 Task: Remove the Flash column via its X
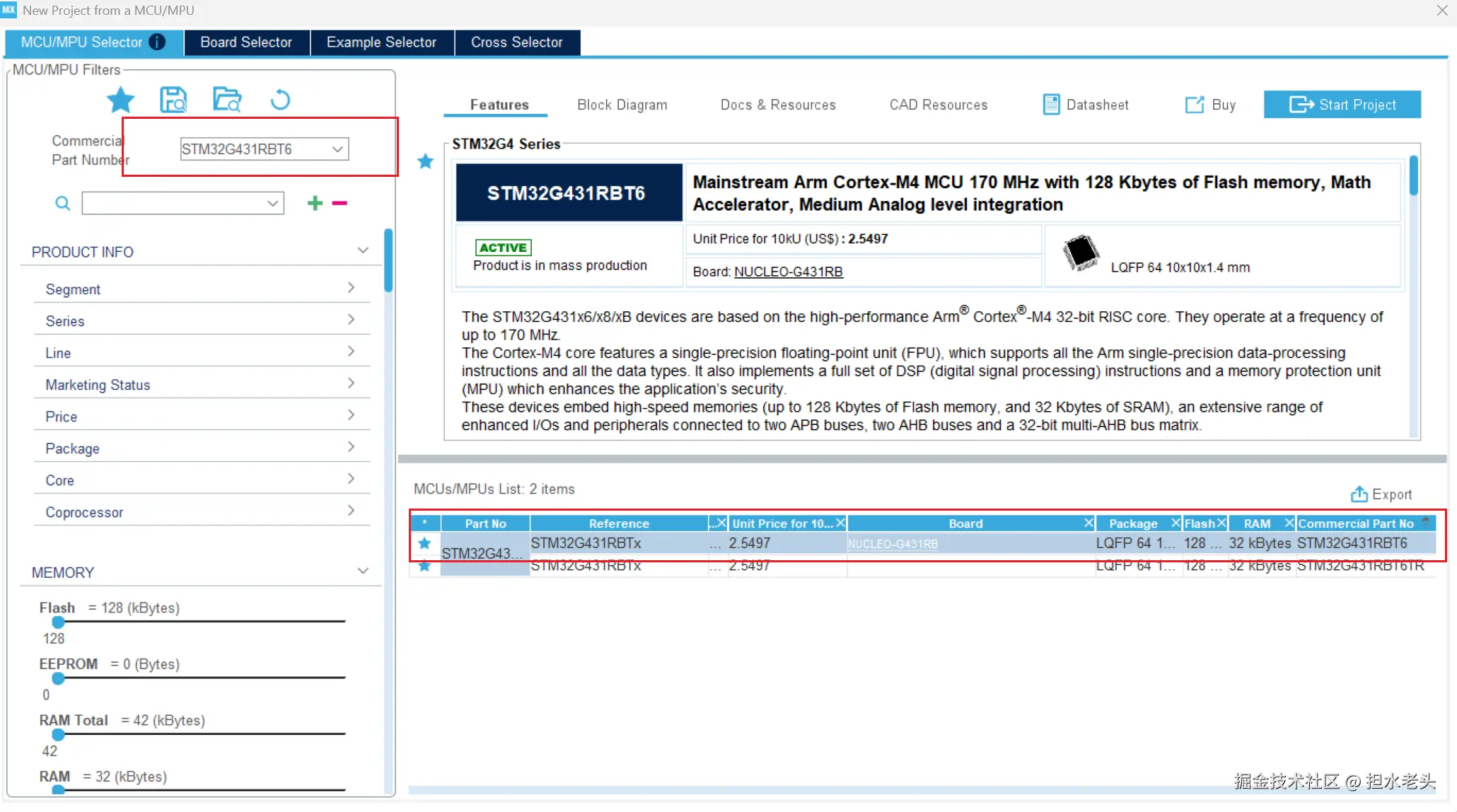pos(1221,523)
